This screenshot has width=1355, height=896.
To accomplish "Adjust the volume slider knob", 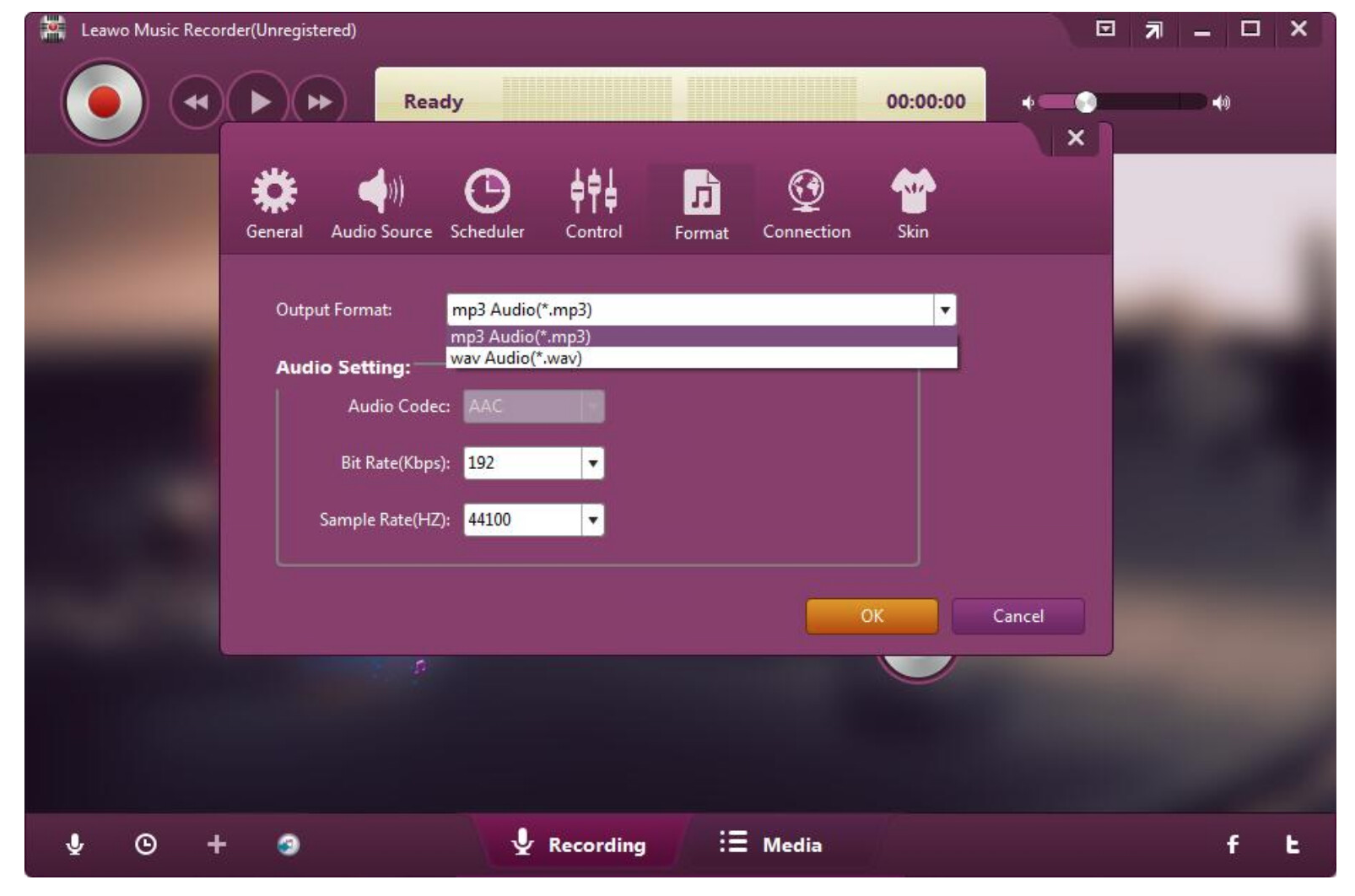I will point(1086,103).
